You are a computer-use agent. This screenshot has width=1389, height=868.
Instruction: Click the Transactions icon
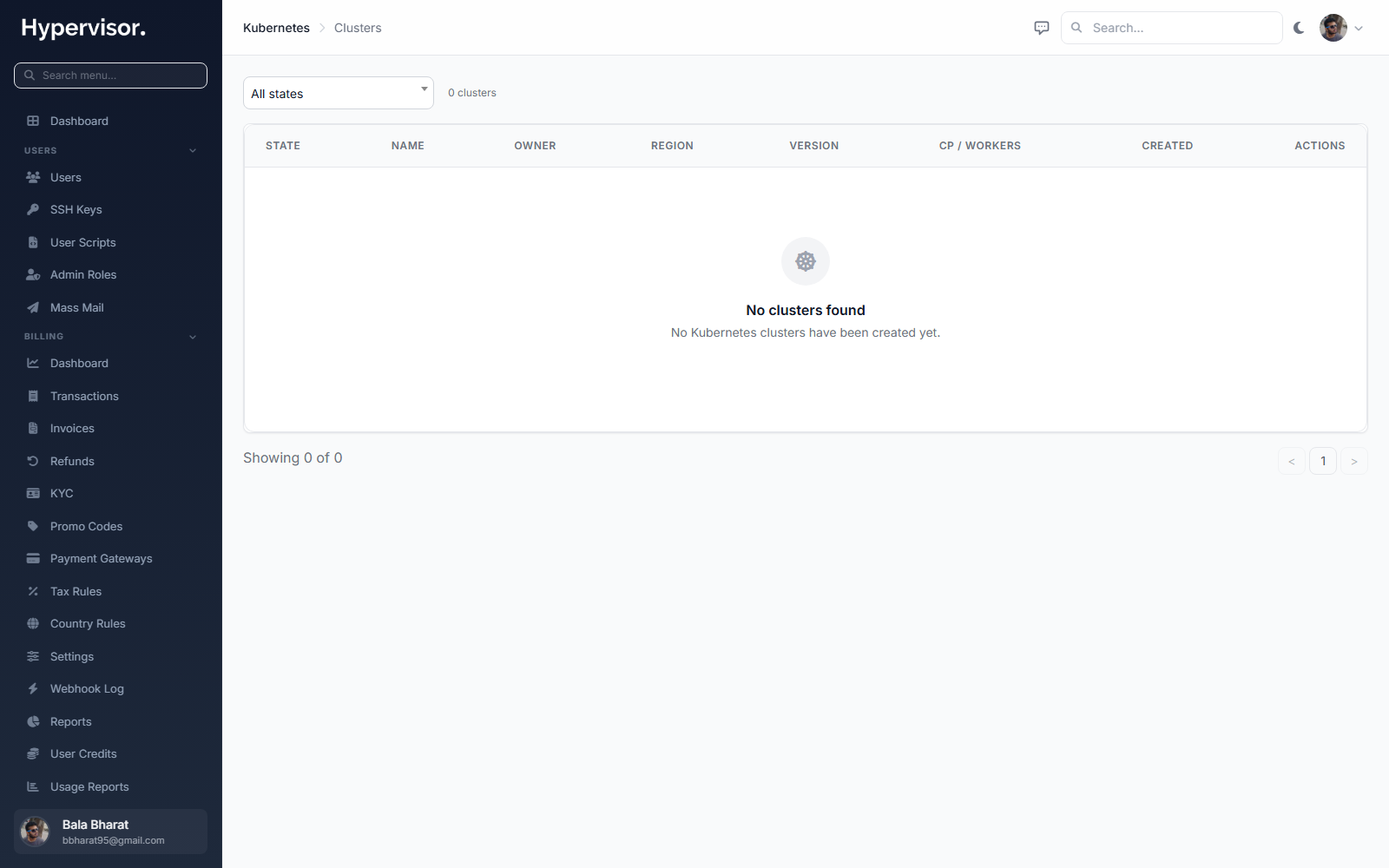[33, 396]
